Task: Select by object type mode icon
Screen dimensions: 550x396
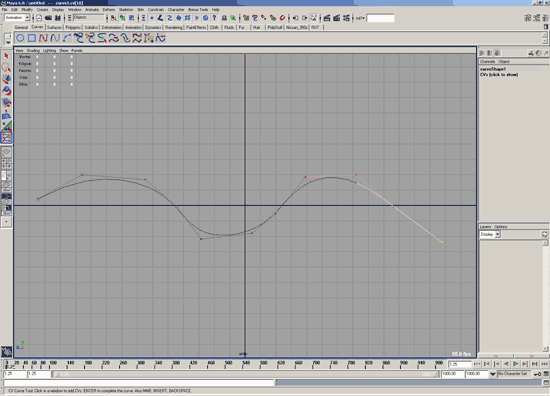Action: pyautogui.click(x=122, y=18)
